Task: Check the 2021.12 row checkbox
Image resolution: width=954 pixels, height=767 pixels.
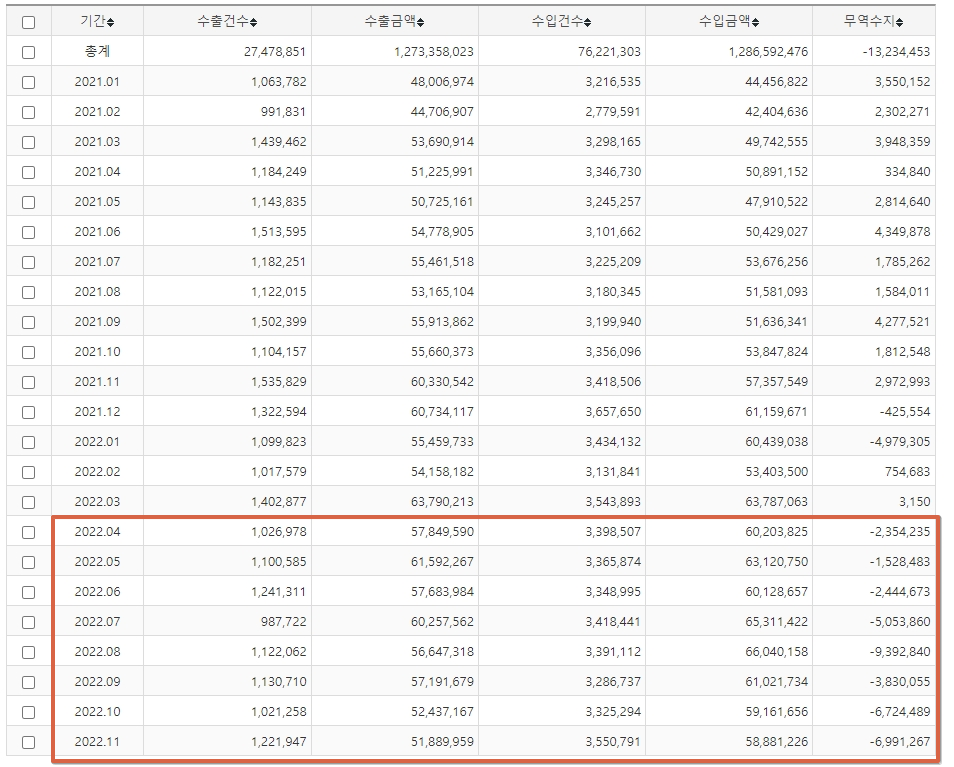Action: 29,412
